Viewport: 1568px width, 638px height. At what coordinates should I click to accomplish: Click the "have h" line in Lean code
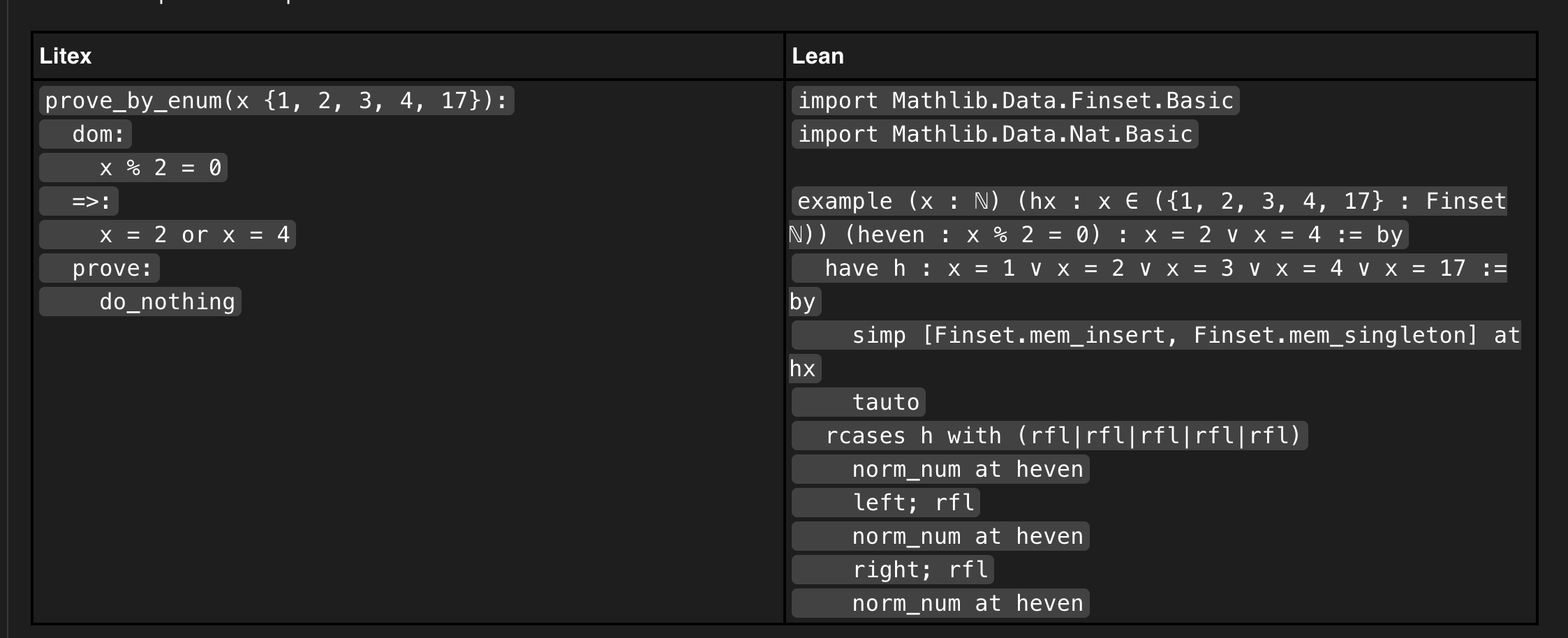coord(1149,268)
